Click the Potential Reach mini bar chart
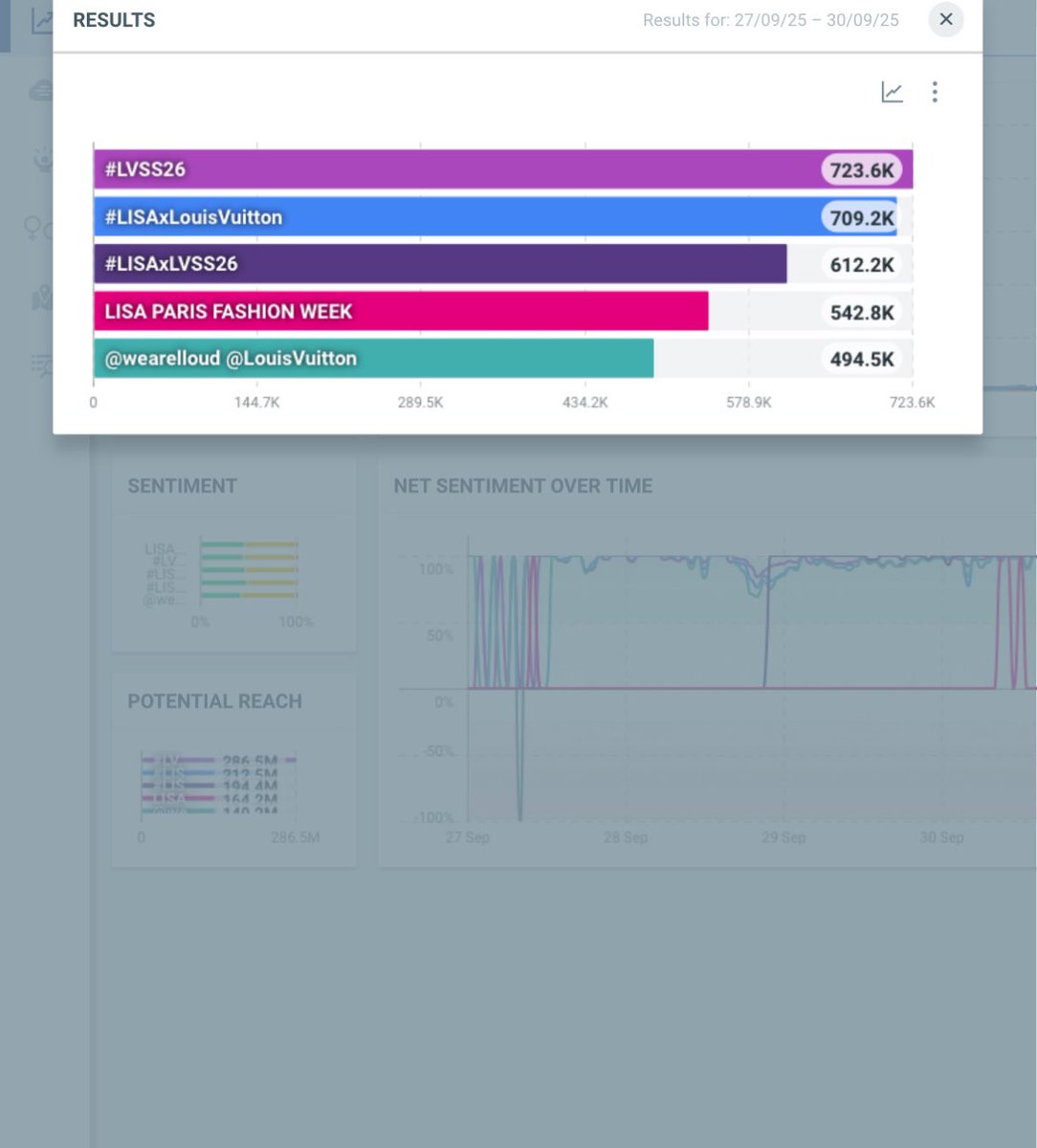The width and height of the screenshot is (1037, 1148). 219,784
